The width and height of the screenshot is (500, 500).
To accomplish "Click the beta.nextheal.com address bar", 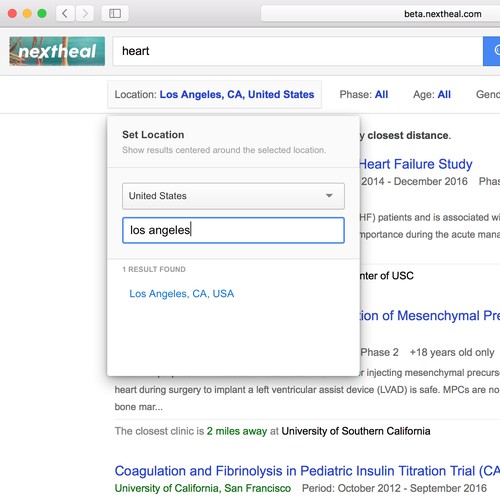I will [380, 14].
